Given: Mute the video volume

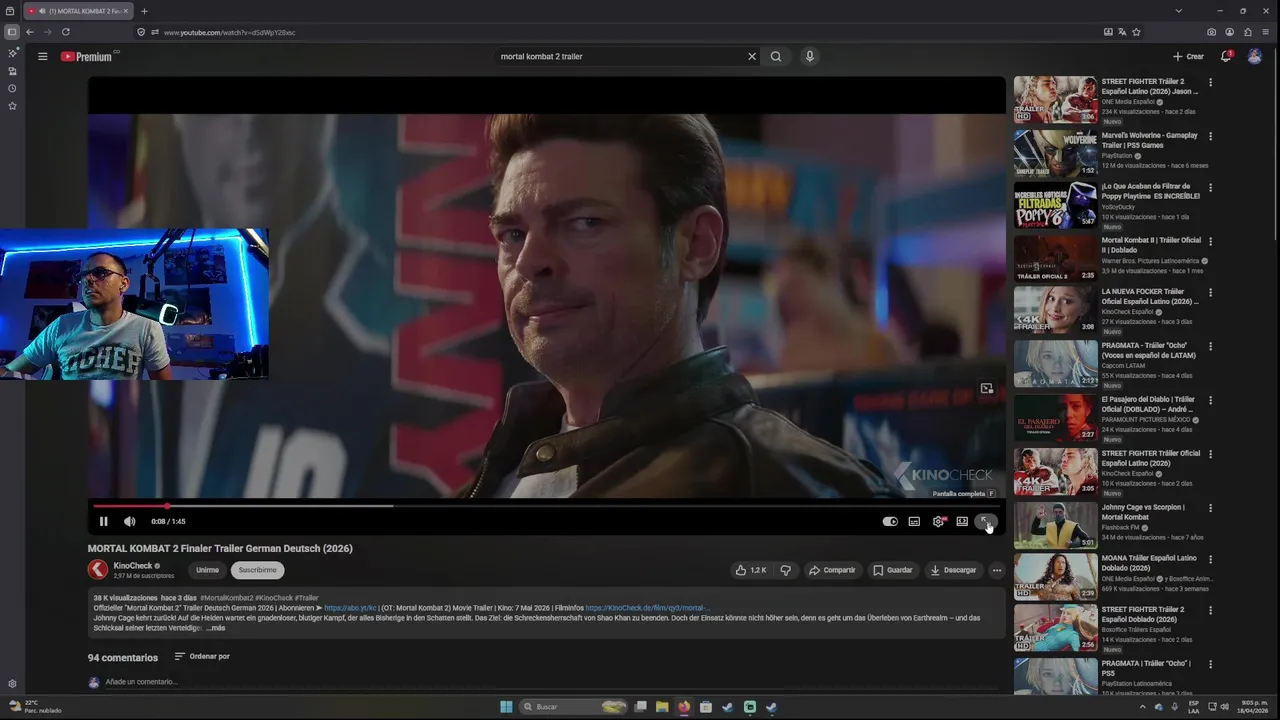Looking at the screenshot, I should pos(129,521).
